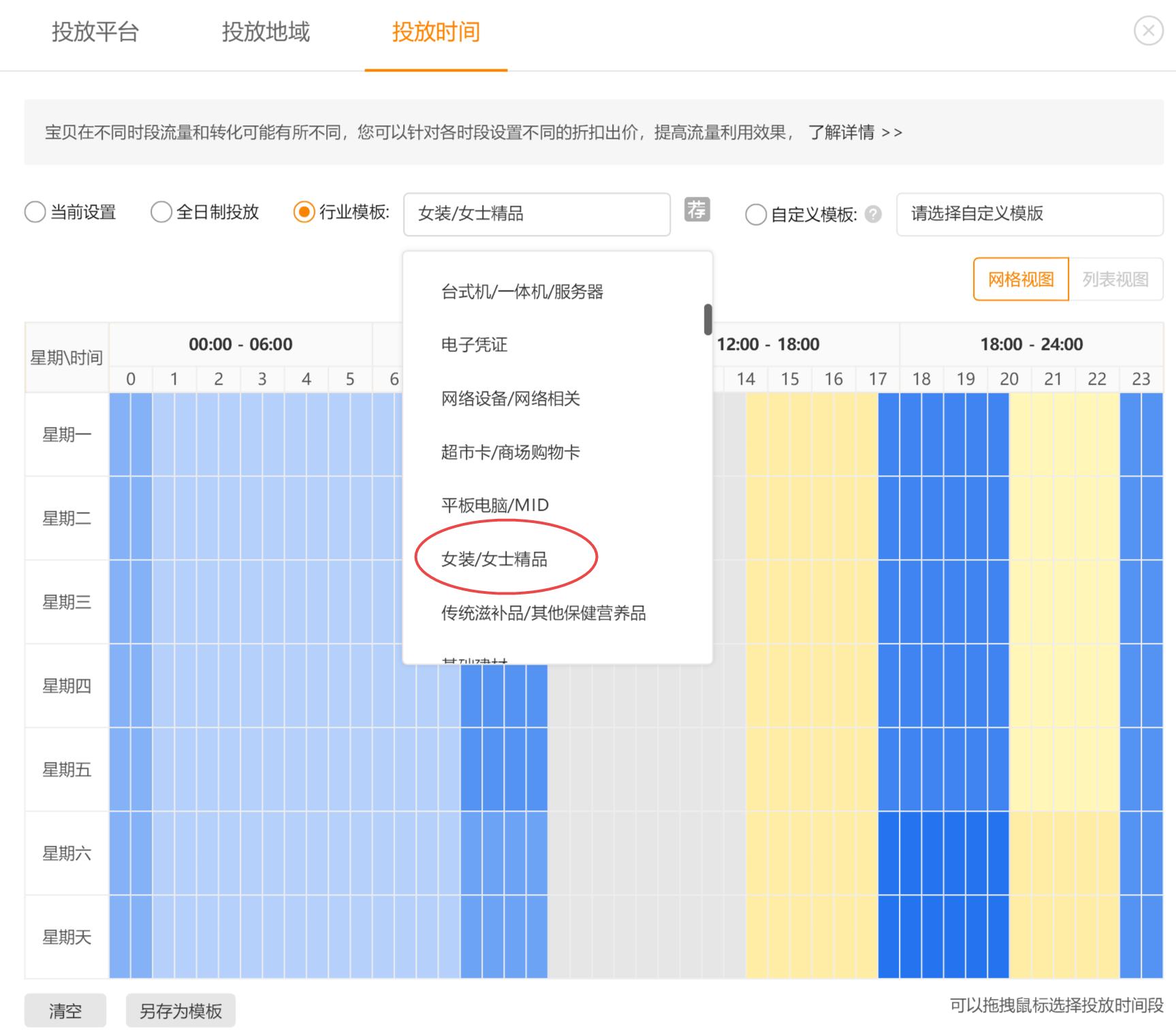
Task: Select 平板电脑/MID in the template list
Action: click(494, 505)
